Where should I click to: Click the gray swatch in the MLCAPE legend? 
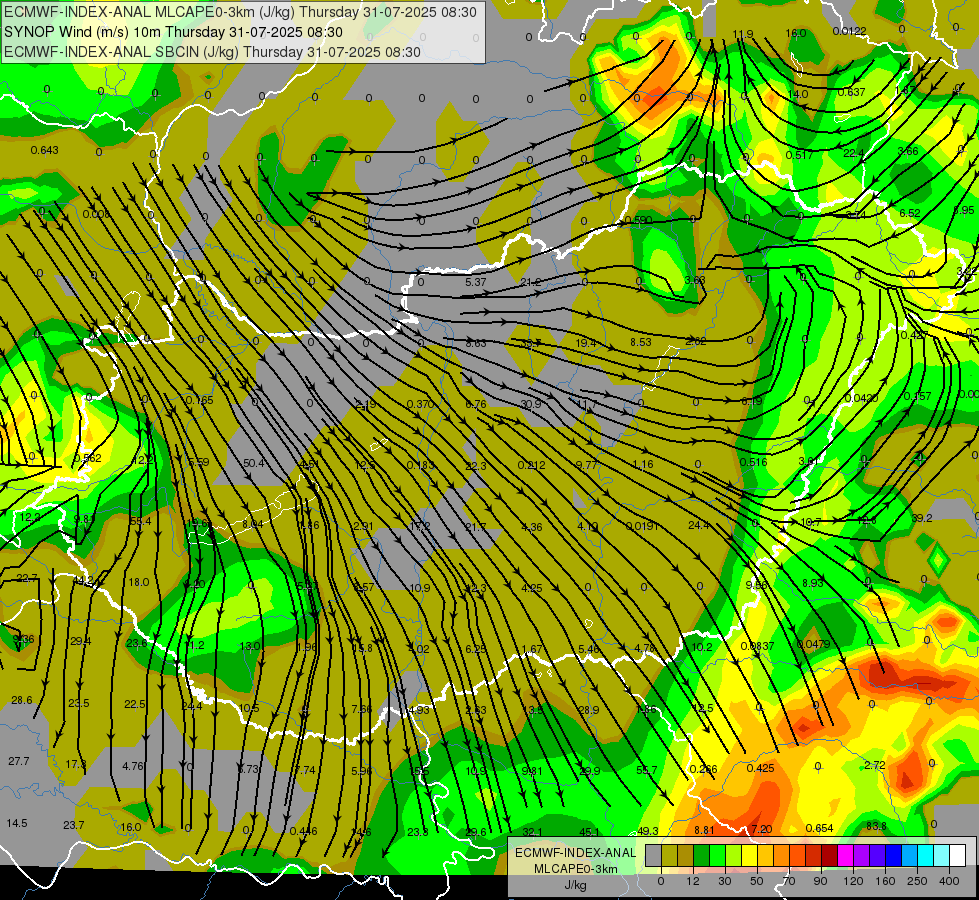[654, 856]
